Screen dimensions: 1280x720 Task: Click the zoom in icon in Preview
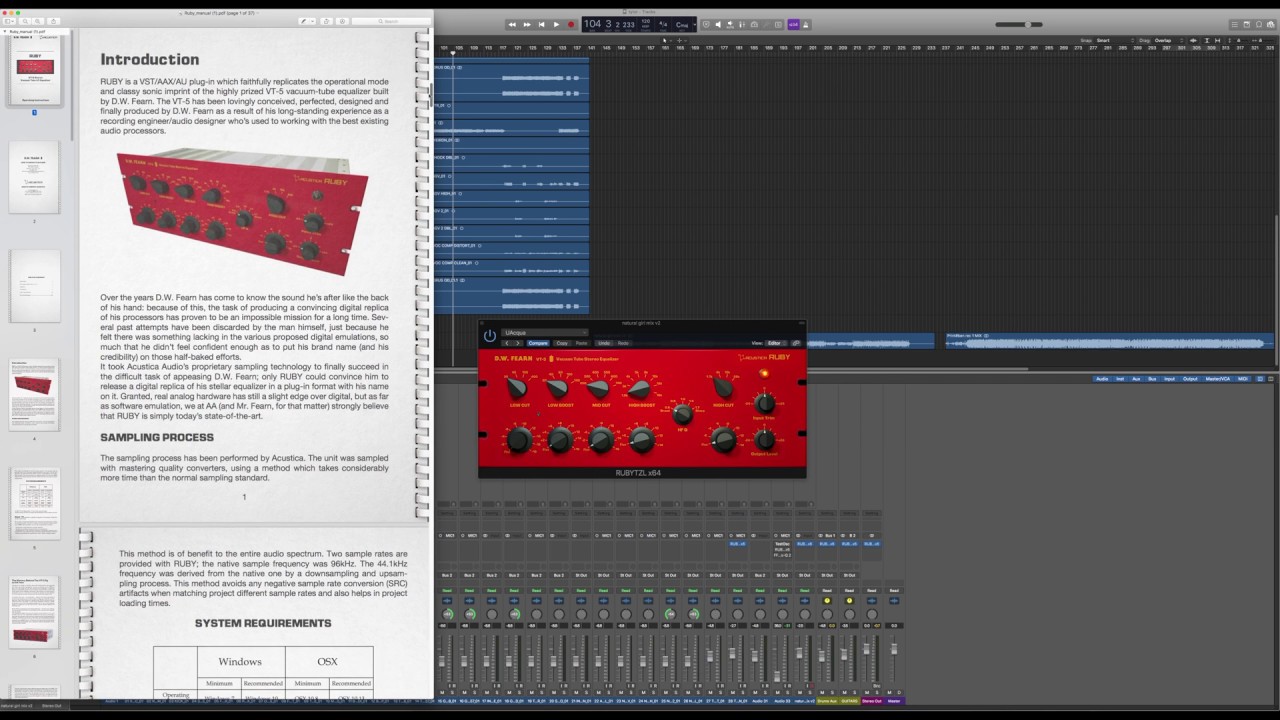tap(38, 21)
